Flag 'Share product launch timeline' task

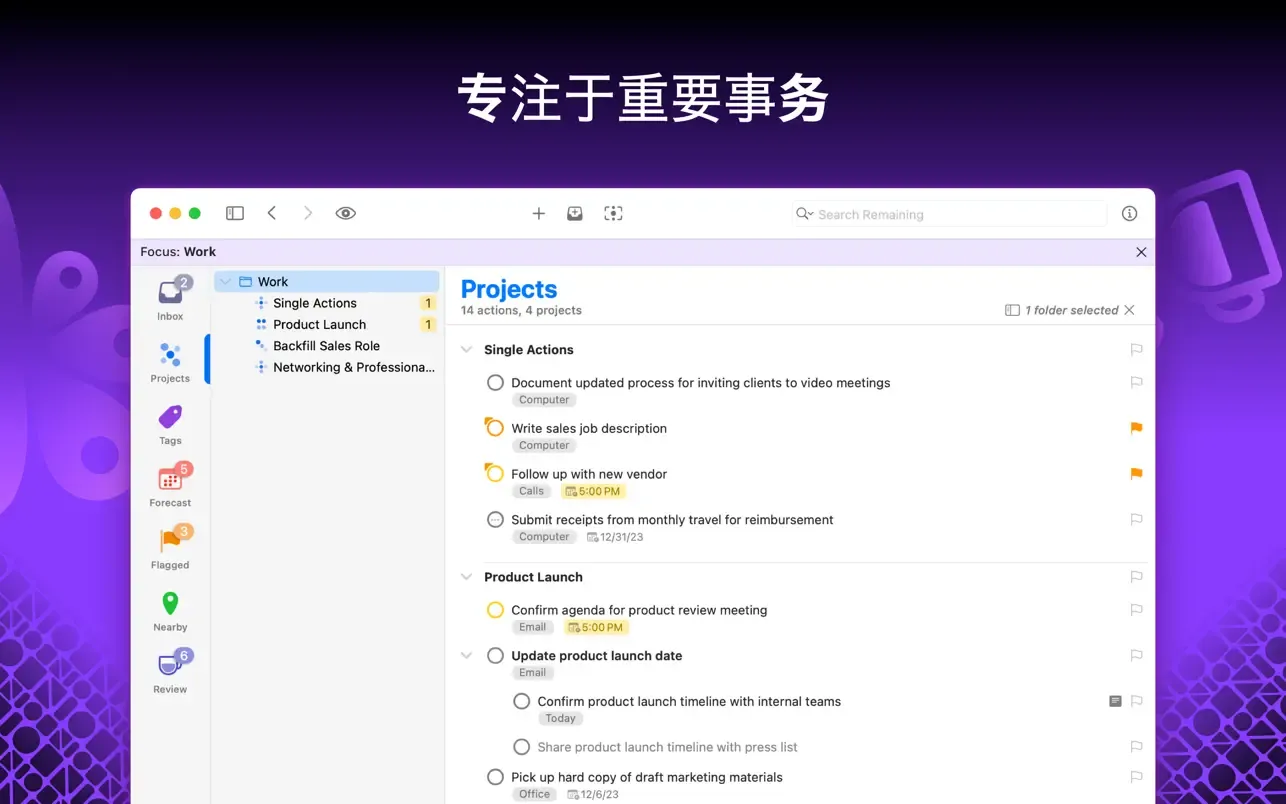coord(1136,747)
